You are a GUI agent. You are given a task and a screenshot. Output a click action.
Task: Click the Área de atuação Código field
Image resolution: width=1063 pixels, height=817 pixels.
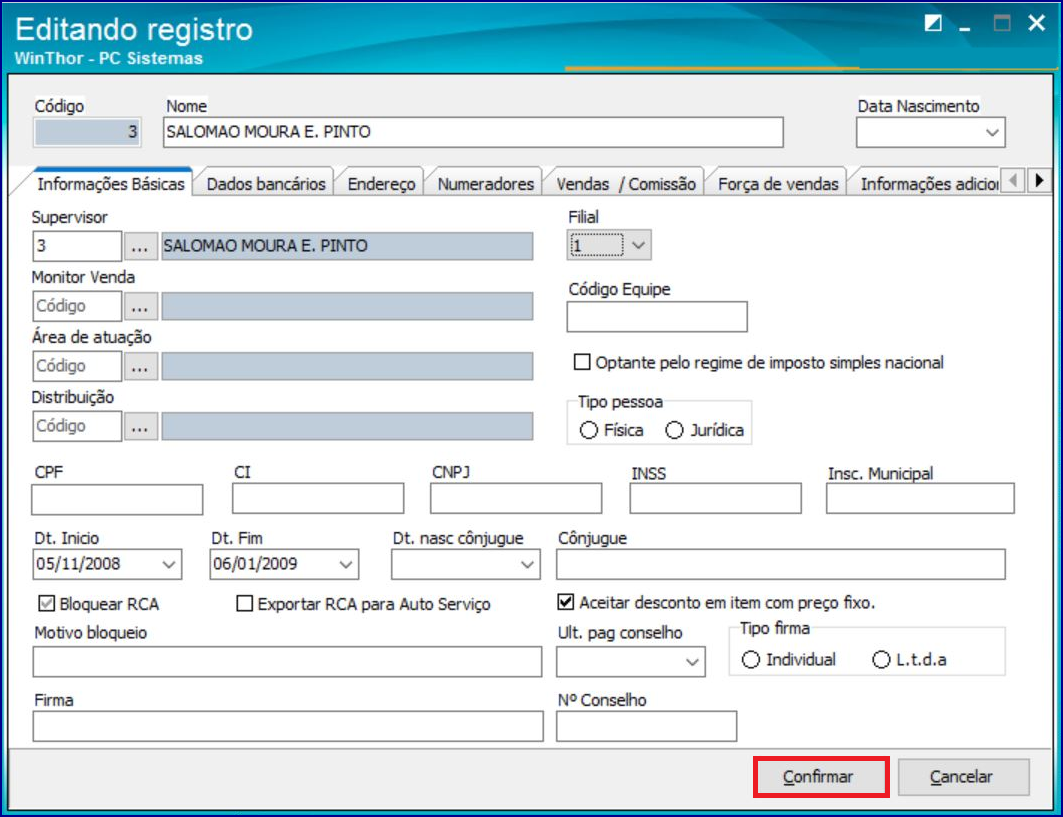tap(77, 367)
